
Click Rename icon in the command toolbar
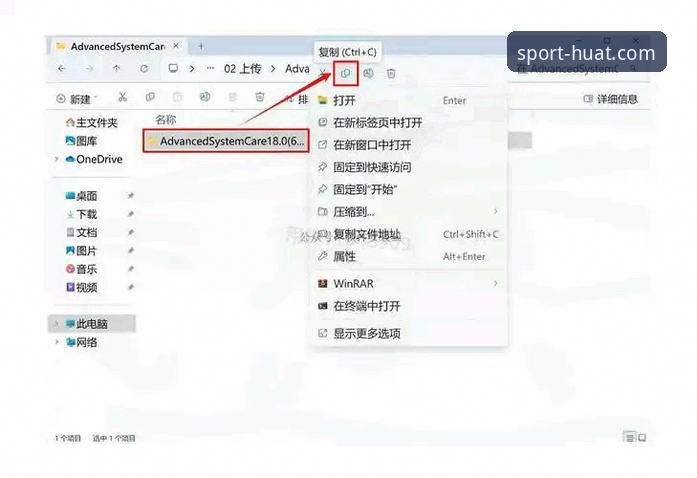[x=204, y=97]
